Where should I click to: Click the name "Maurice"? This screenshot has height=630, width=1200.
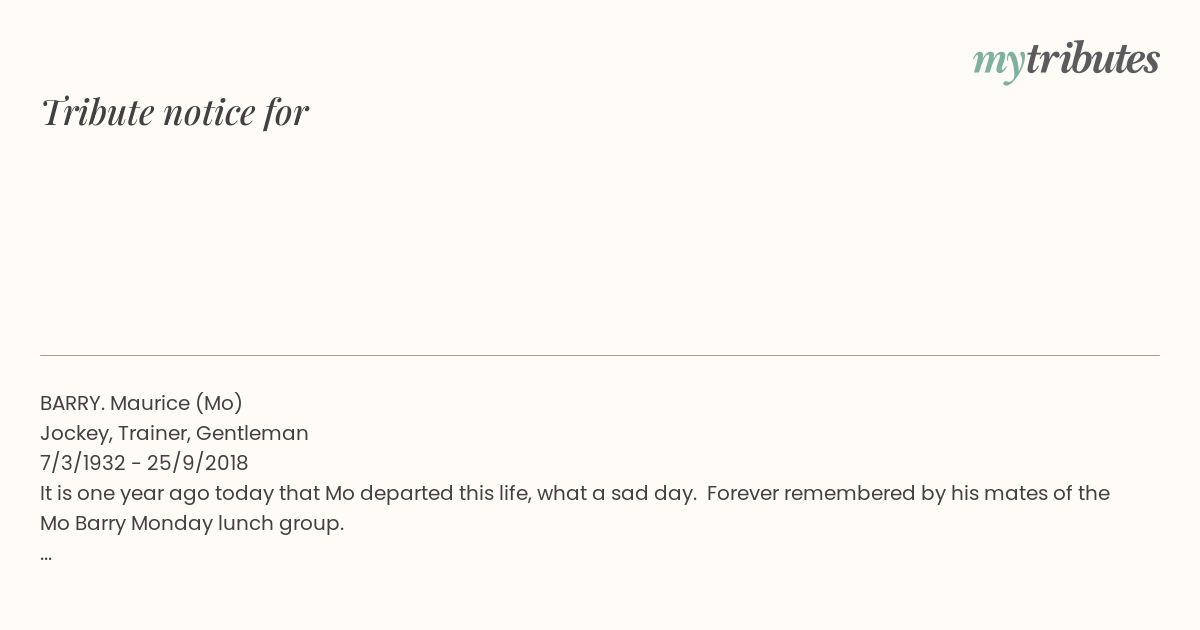click(150, 403)
